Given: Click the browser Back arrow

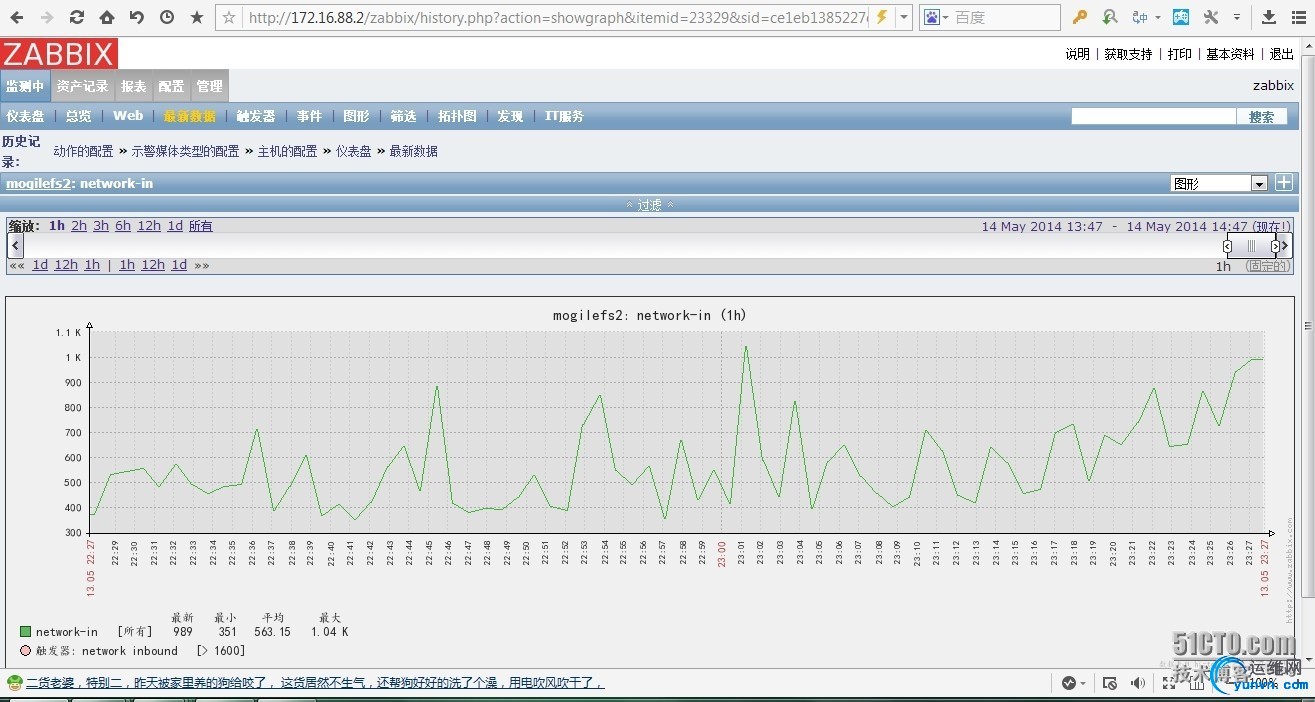Looking at the screenshot, I should pos(16,17).
